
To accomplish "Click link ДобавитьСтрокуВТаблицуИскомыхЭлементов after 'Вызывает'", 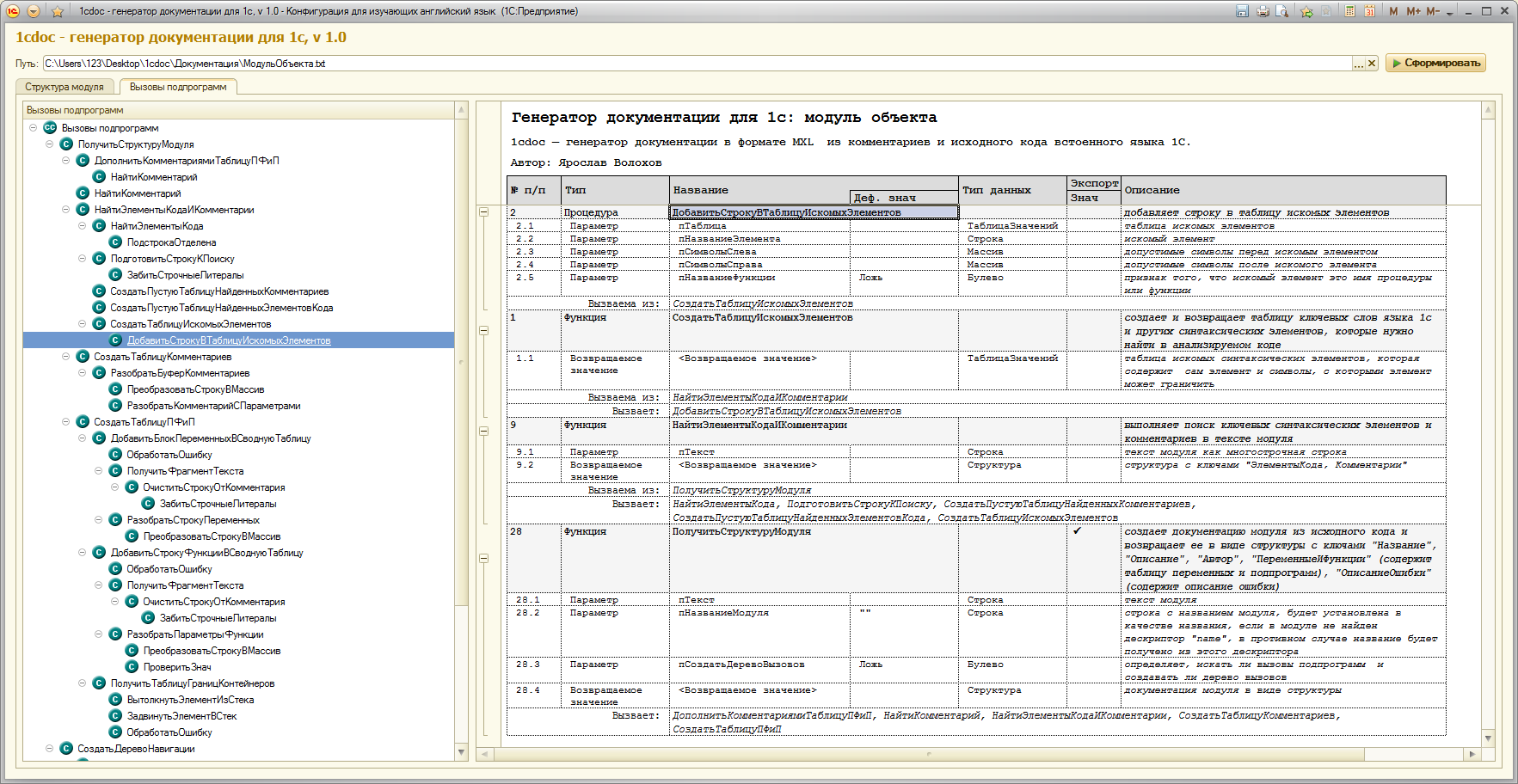I will coord(787,412).
